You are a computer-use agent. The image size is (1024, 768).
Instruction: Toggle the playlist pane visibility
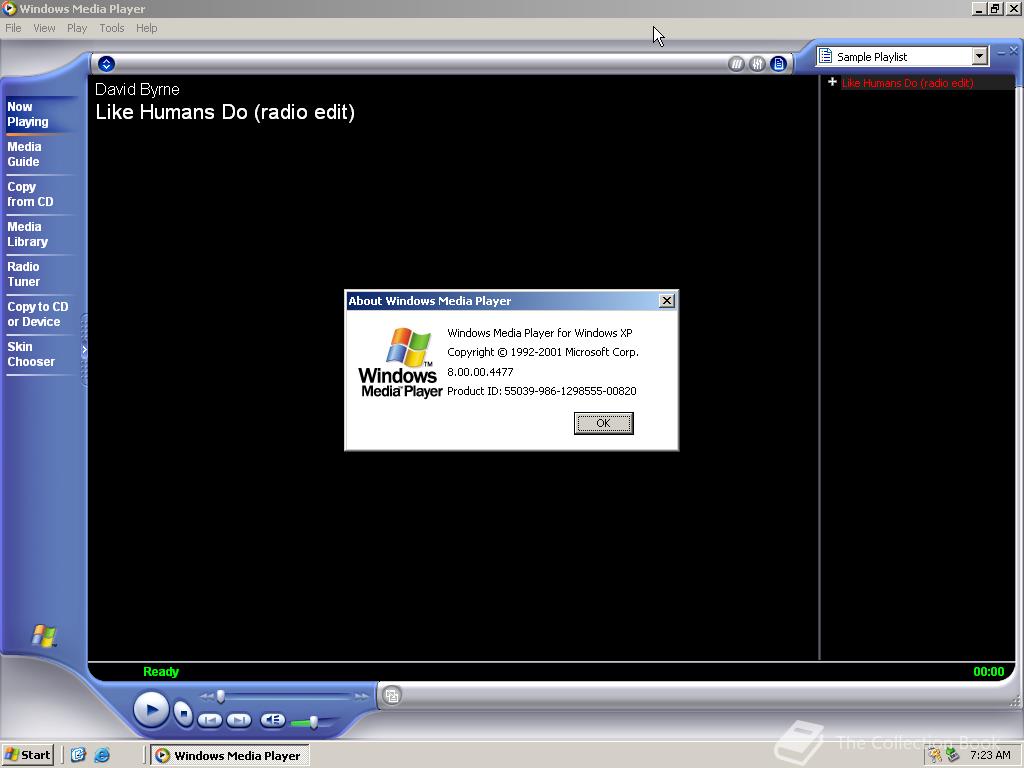pyautogui.click(x=778, y=64)
